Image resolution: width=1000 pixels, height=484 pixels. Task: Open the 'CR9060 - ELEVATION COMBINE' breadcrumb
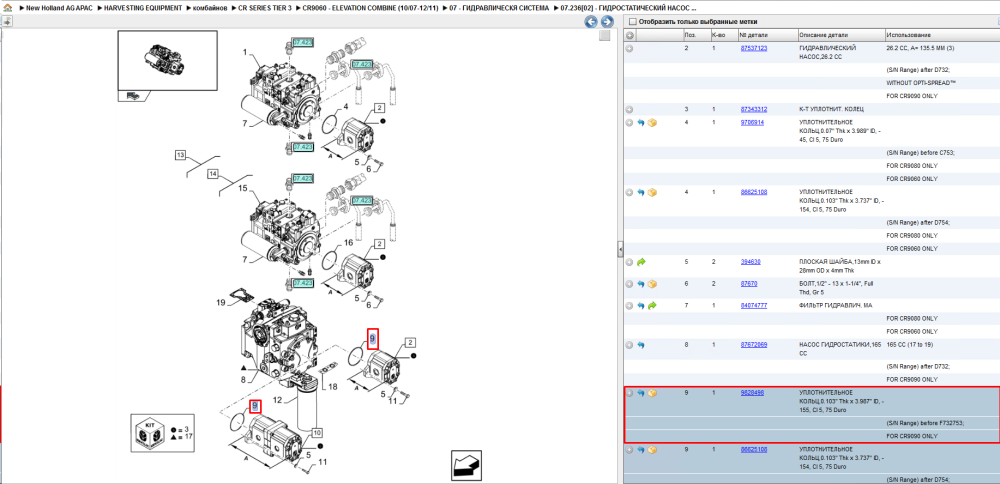click(x=371, y=8)
